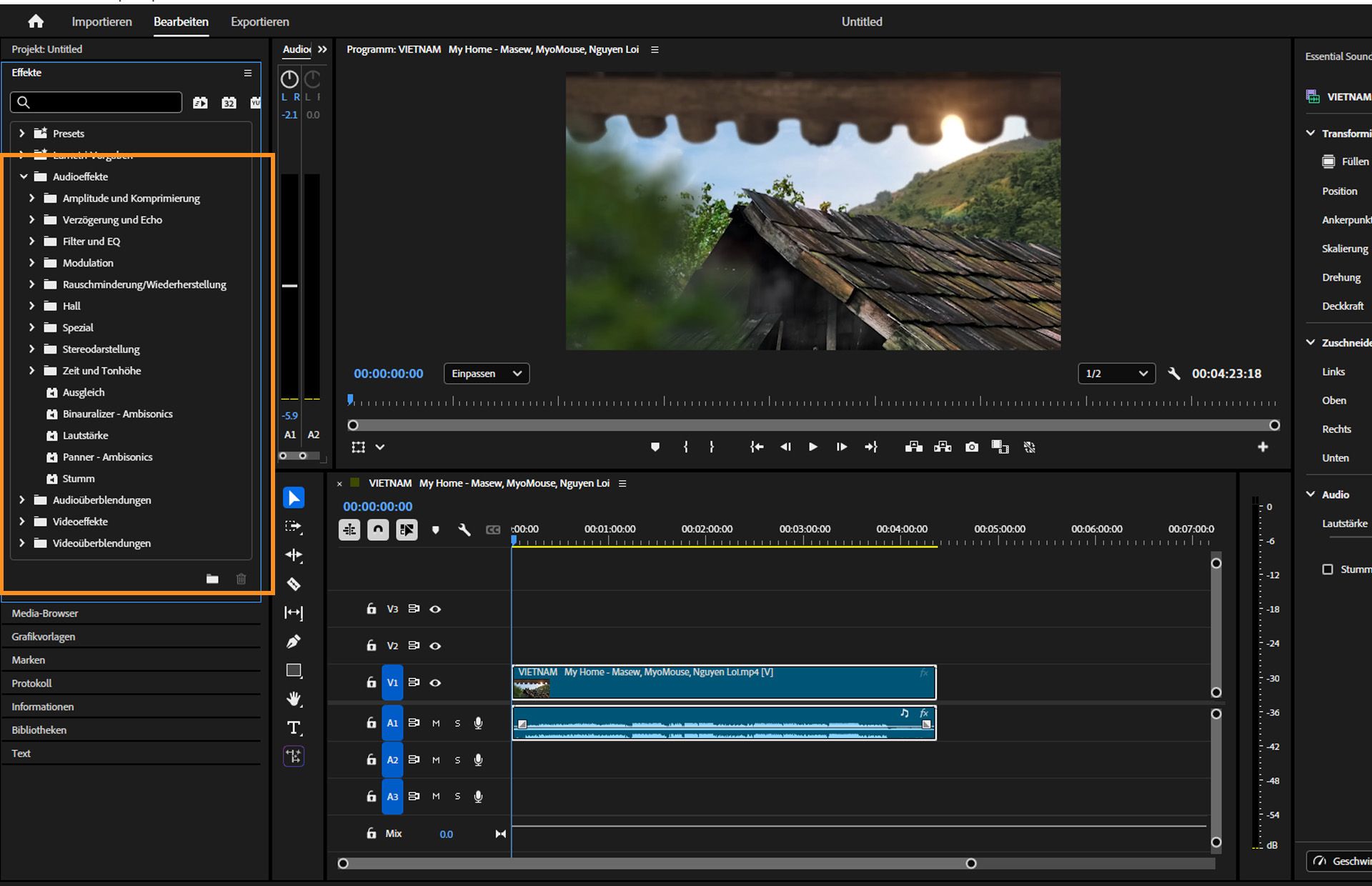Screen dimensions: 1372x886
Task: Switch to the Exportieren tab
Action: click(x=259, y=21)
